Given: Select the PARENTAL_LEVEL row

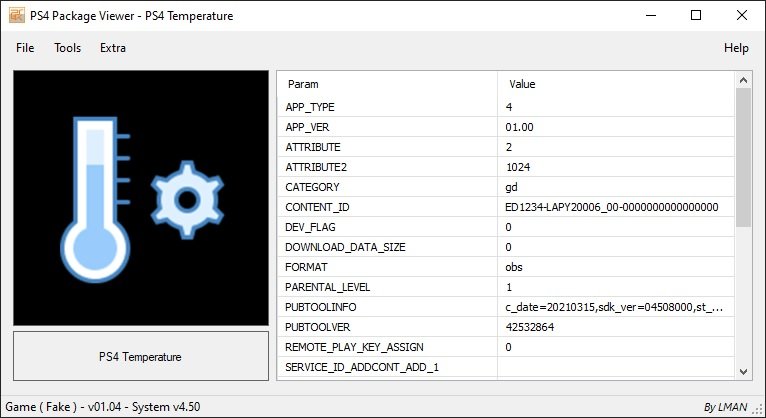Looking at the screenshot, I should click(x=506, y=287).
